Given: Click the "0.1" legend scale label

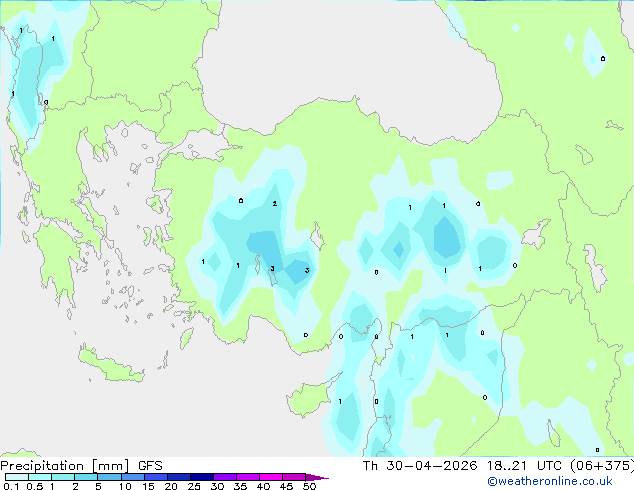Looking at the screenshot, I should click(x=11, y=486).
